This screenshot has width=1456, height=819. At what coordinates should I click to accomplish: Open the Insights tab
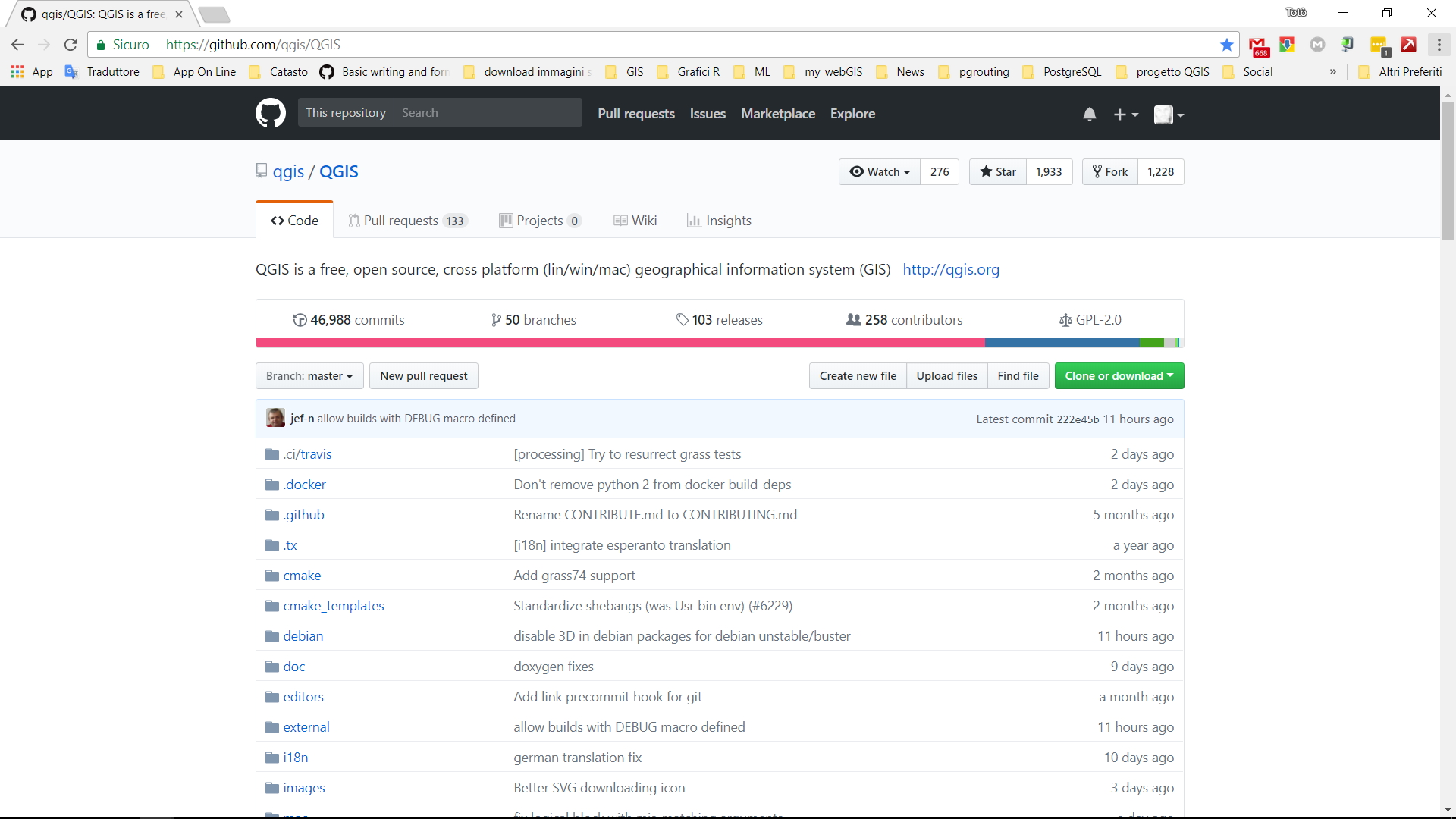tap(719, 221)
